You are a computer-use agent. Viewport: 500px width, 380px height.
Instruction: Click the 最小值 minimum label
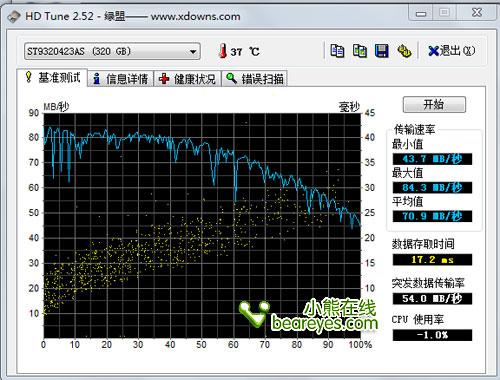pos(407,144)
